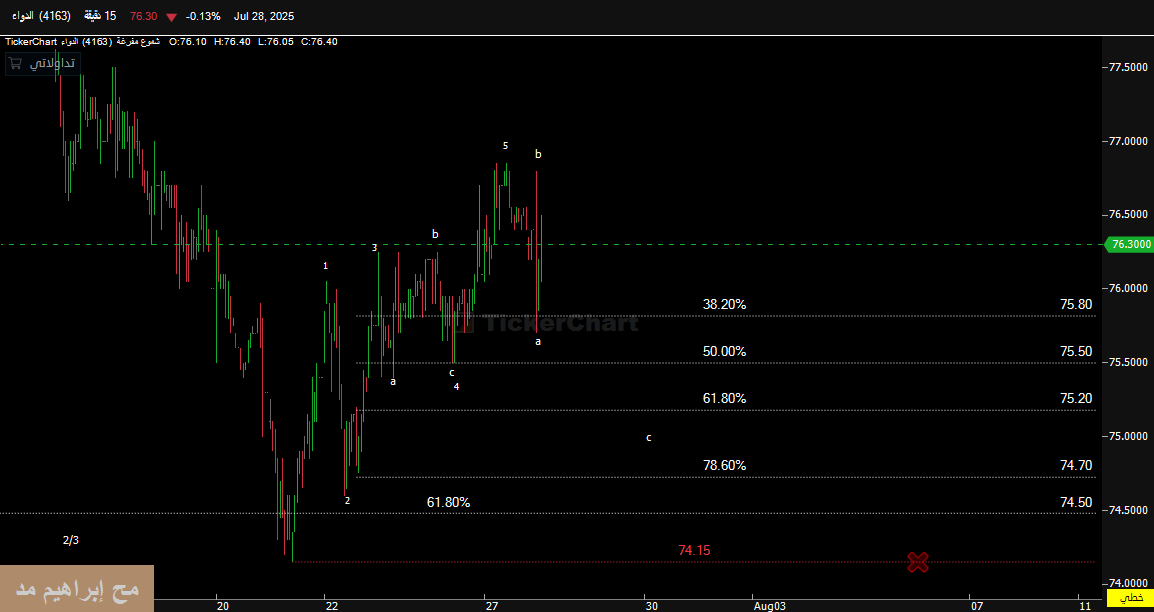Click the shopping cart icon beside تداولاتي
The height and width of the screenshot is (612, 1154).
[15, 64]
